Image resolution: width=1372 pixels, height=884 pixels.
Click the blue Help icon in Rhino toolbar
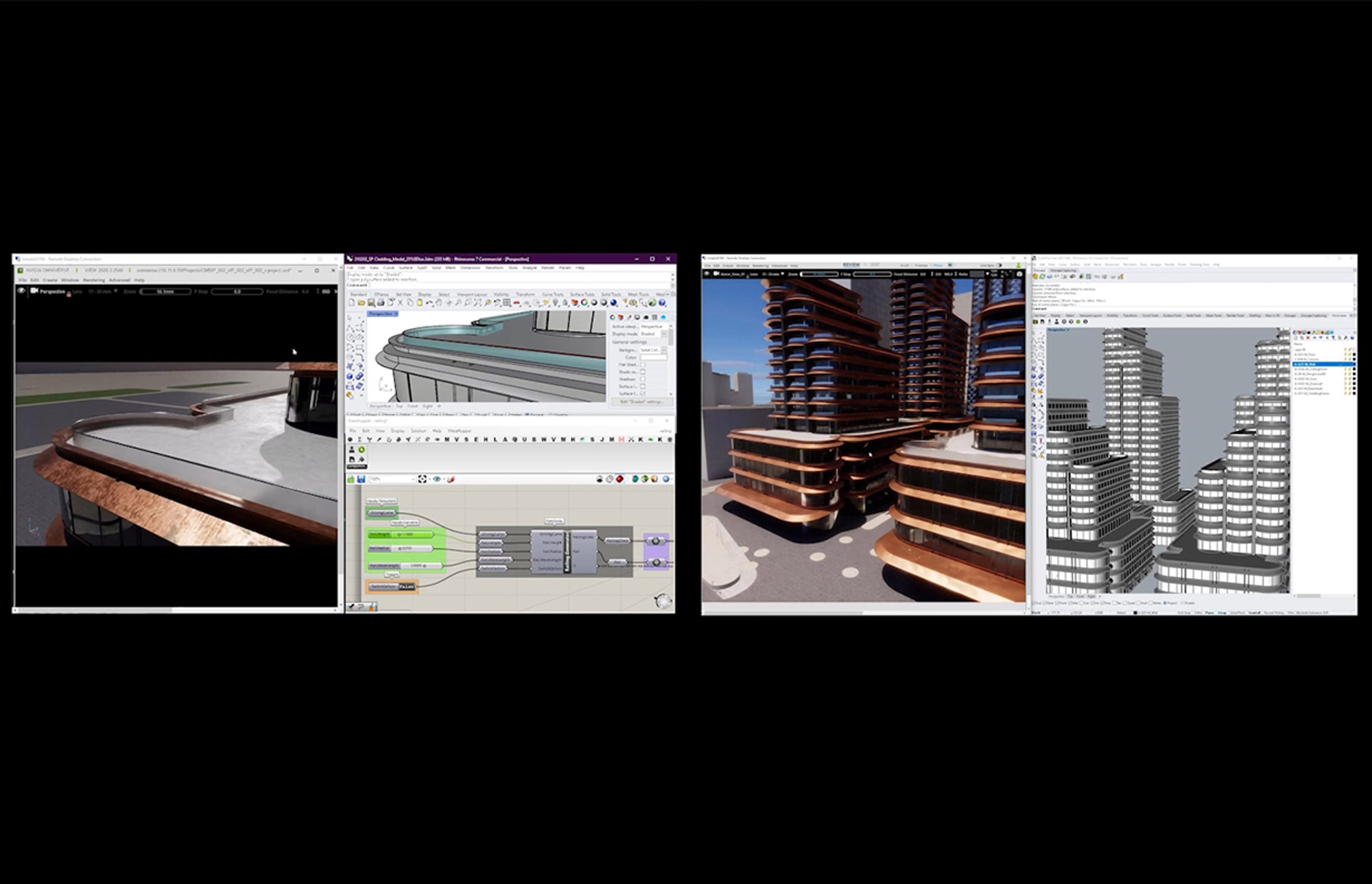point(662,303)
